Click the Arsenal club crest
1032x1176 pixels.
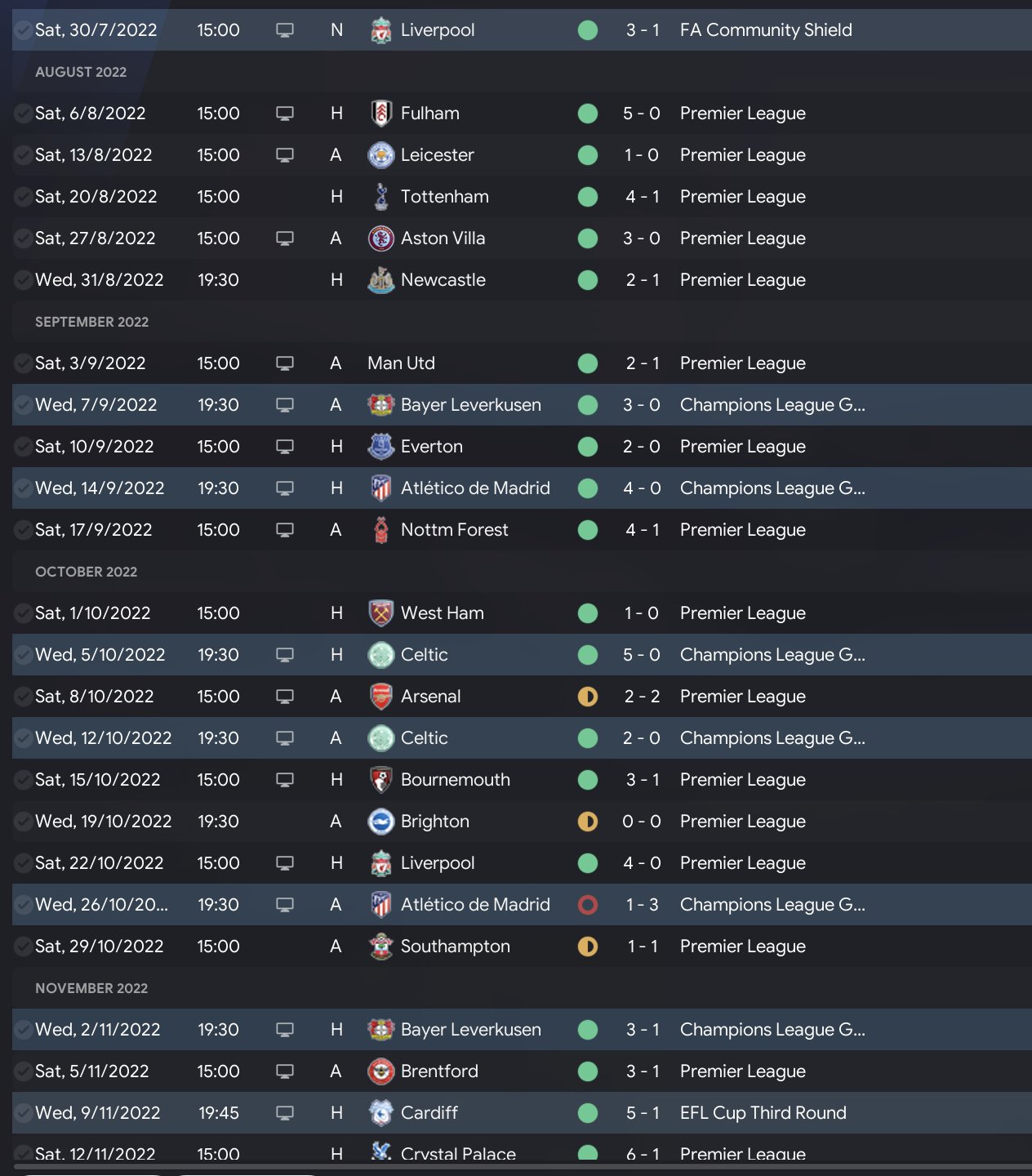coord(380,697)
